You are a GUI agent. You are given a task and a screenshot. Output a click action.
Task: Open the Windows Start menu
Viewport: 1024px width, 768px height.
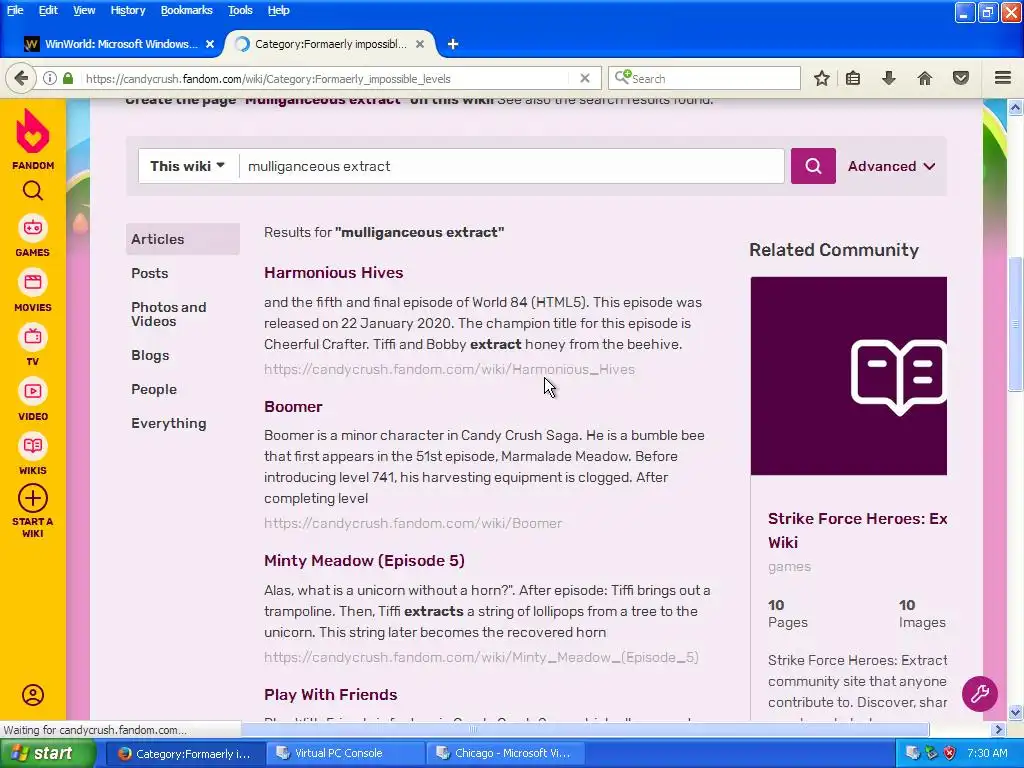(x=48, y=754)
